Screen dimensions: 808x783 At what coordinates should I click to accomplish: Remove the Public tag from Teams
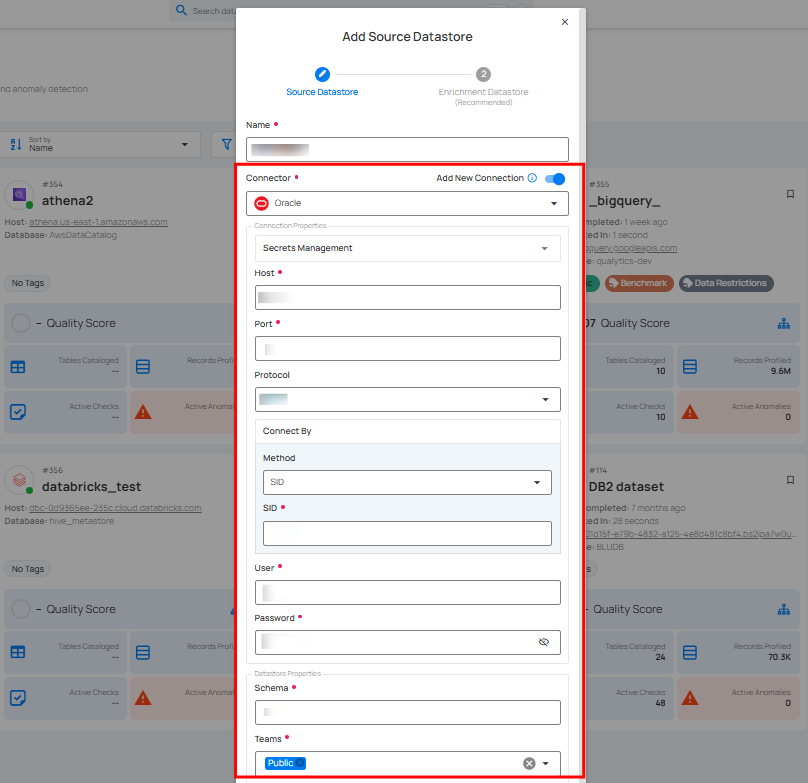pyautogui.click(x=300, y=763)
